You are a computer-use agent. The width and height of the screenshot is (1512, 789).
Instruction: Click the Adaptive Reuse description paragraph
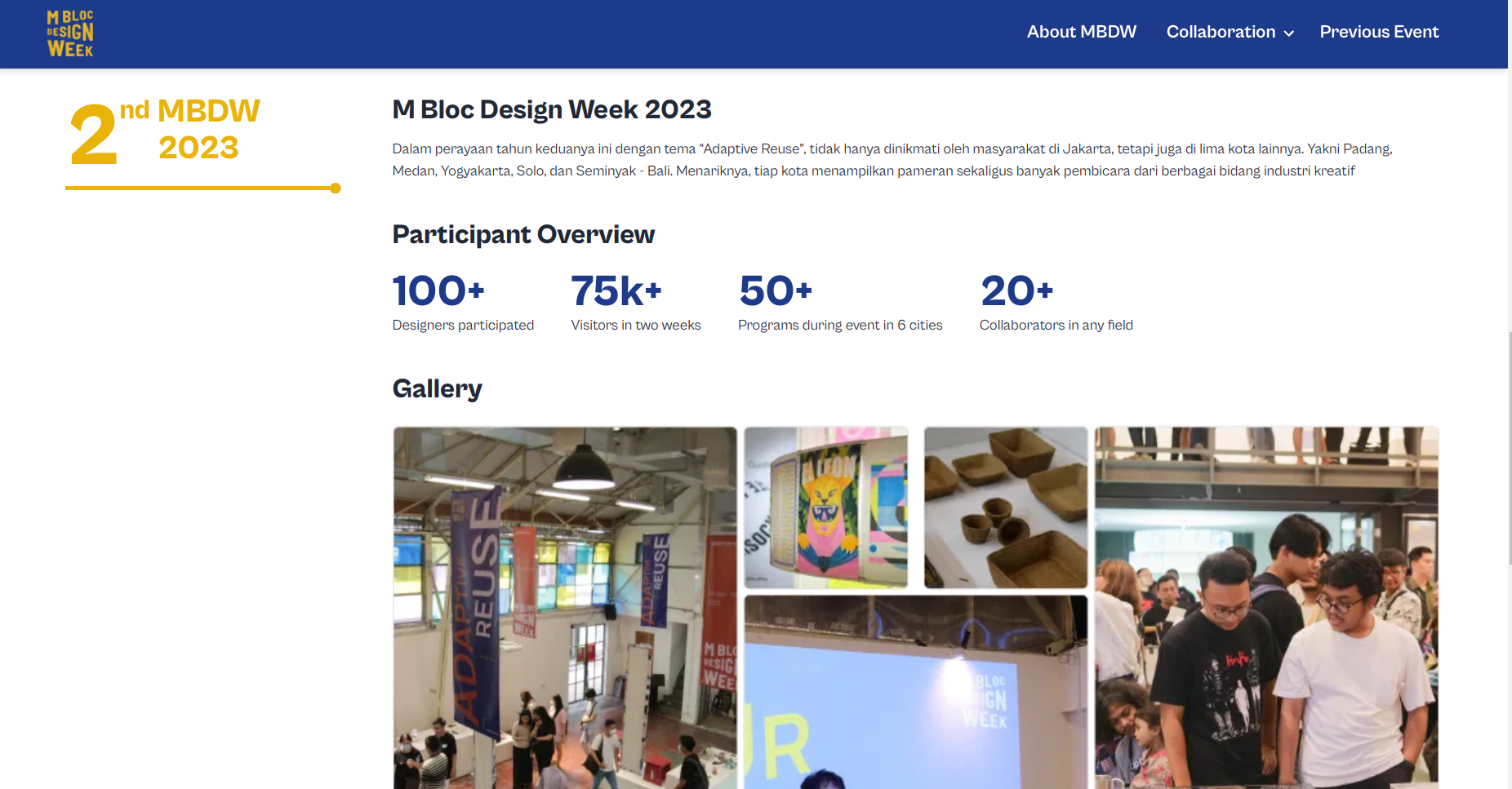[x=892, y=160]
